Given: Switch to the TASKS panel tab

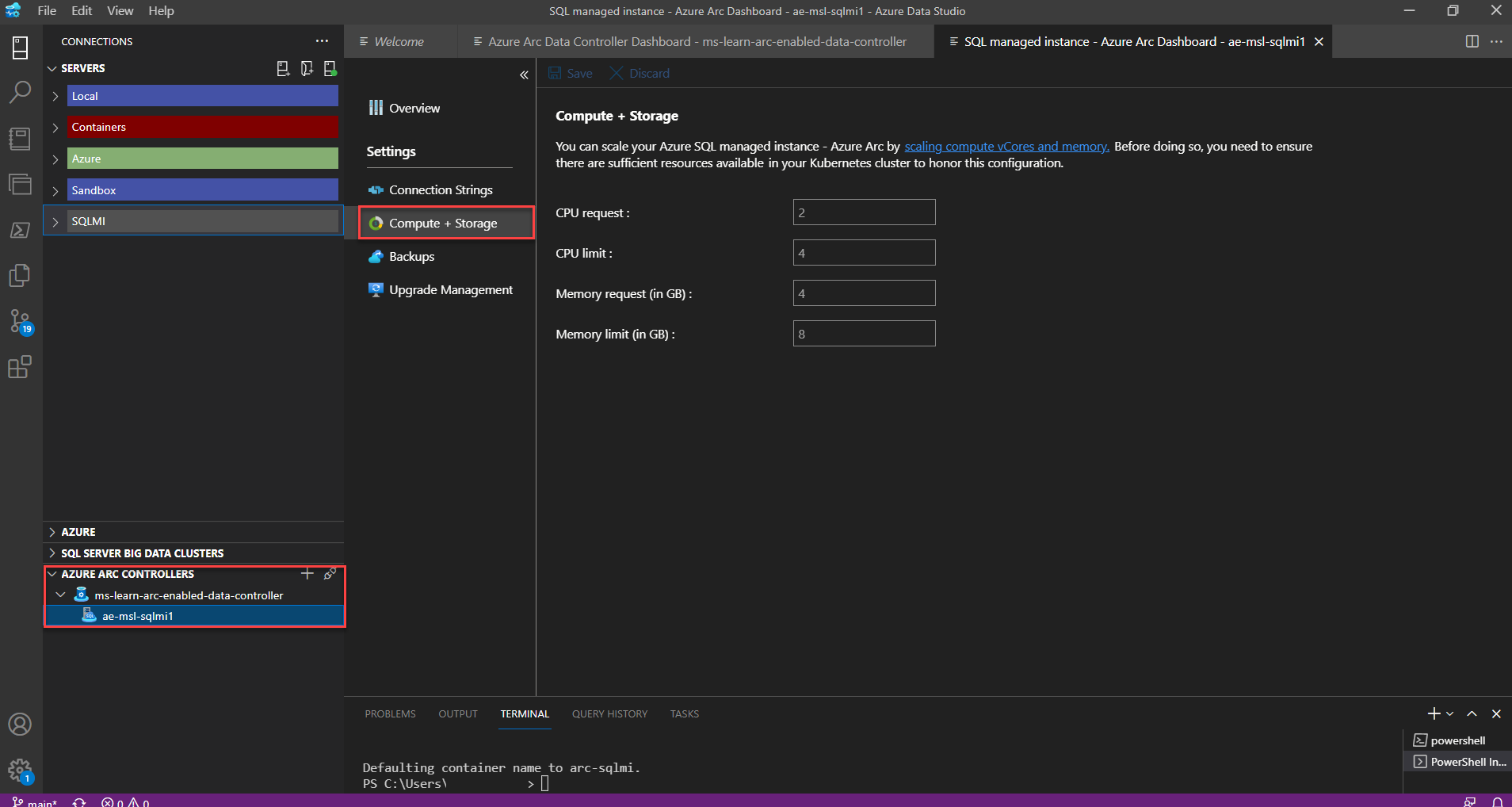Looking at the screenshot, I should point(684,713).
